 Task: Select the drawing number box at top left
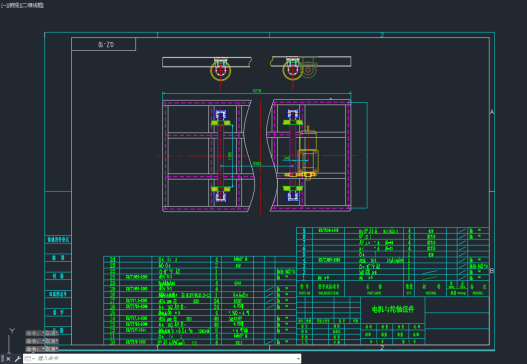point(104,44)
